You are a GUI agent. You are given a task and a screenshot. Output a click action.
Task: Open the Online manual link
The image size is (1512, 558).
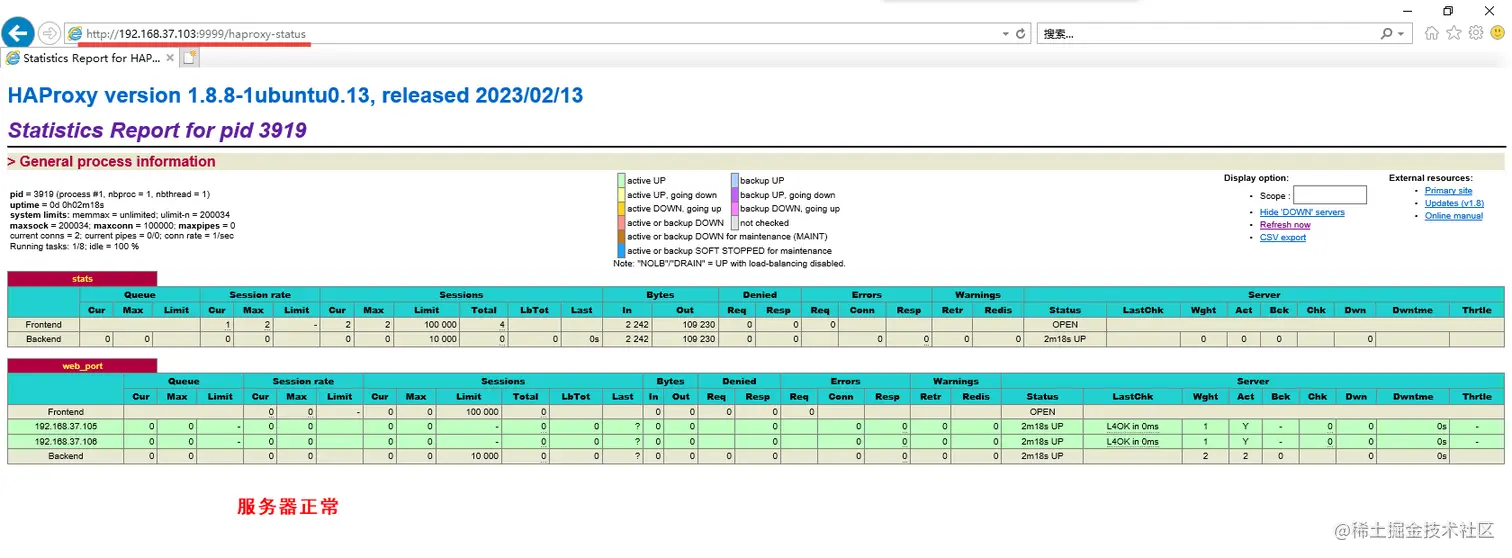1454,216
